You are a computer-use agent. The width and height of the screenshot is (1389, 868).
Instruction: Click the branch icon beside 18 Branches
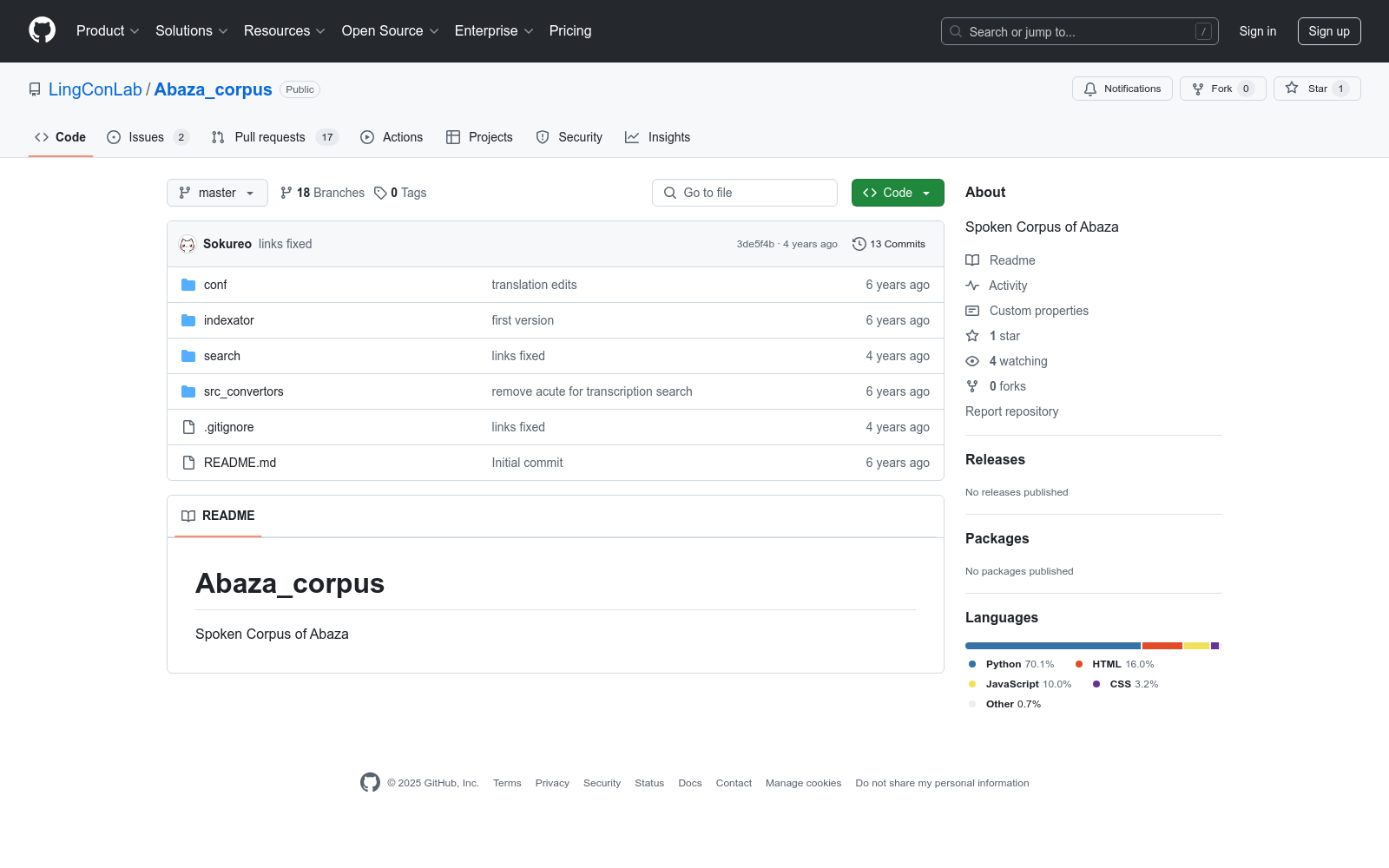coord(286,193)
